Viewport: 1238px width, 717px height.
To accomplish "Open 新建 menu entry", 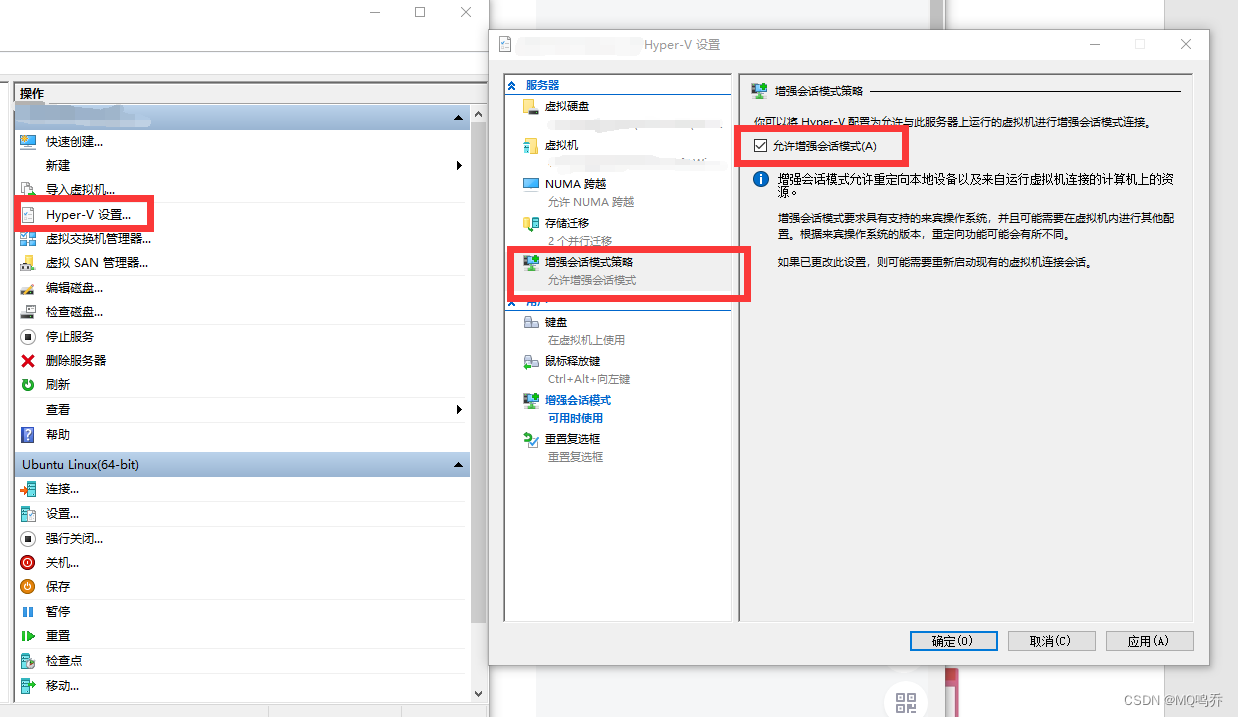I will click(x=58, y=165).
